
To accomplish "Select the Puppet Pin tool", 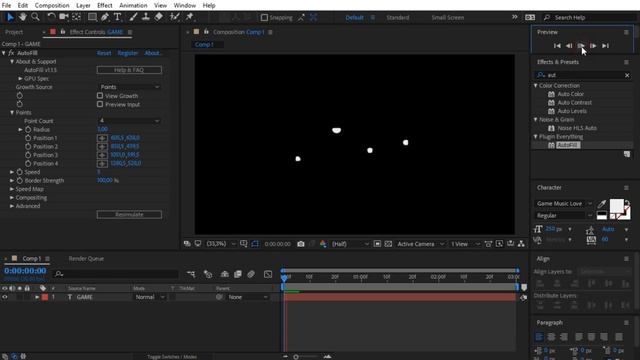I will point(189,17).
